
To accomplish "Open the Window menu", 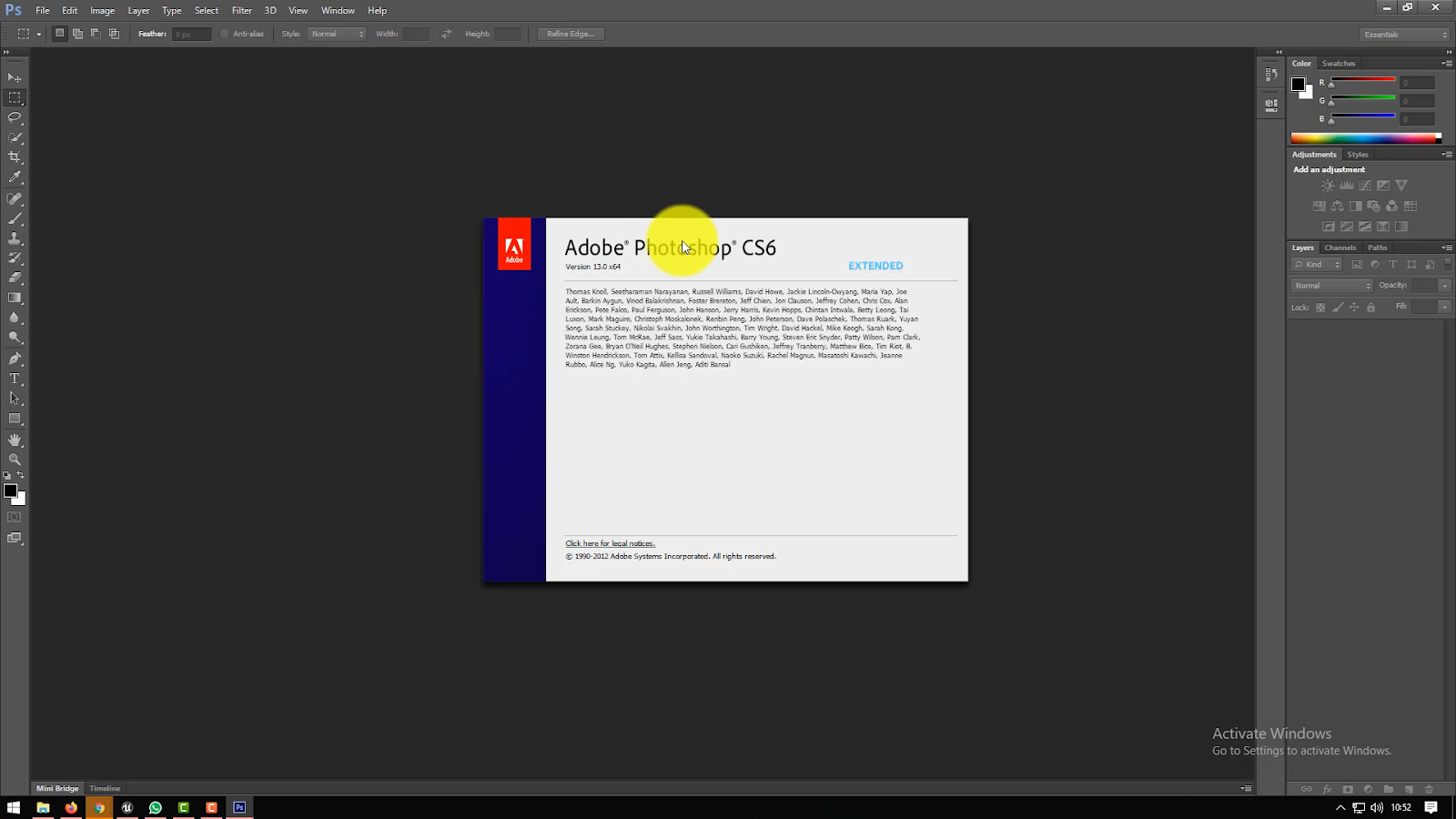I will (338, 11).
